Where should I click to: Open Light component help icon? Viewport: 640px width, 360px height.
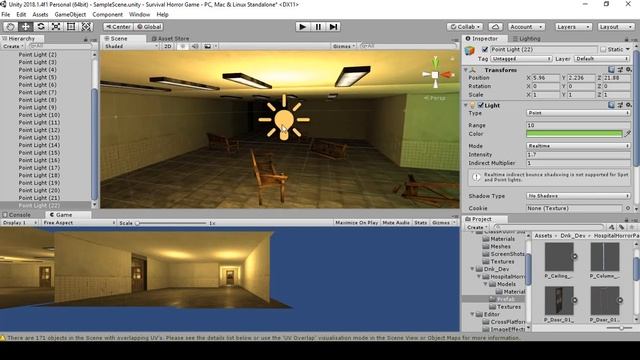611,105
